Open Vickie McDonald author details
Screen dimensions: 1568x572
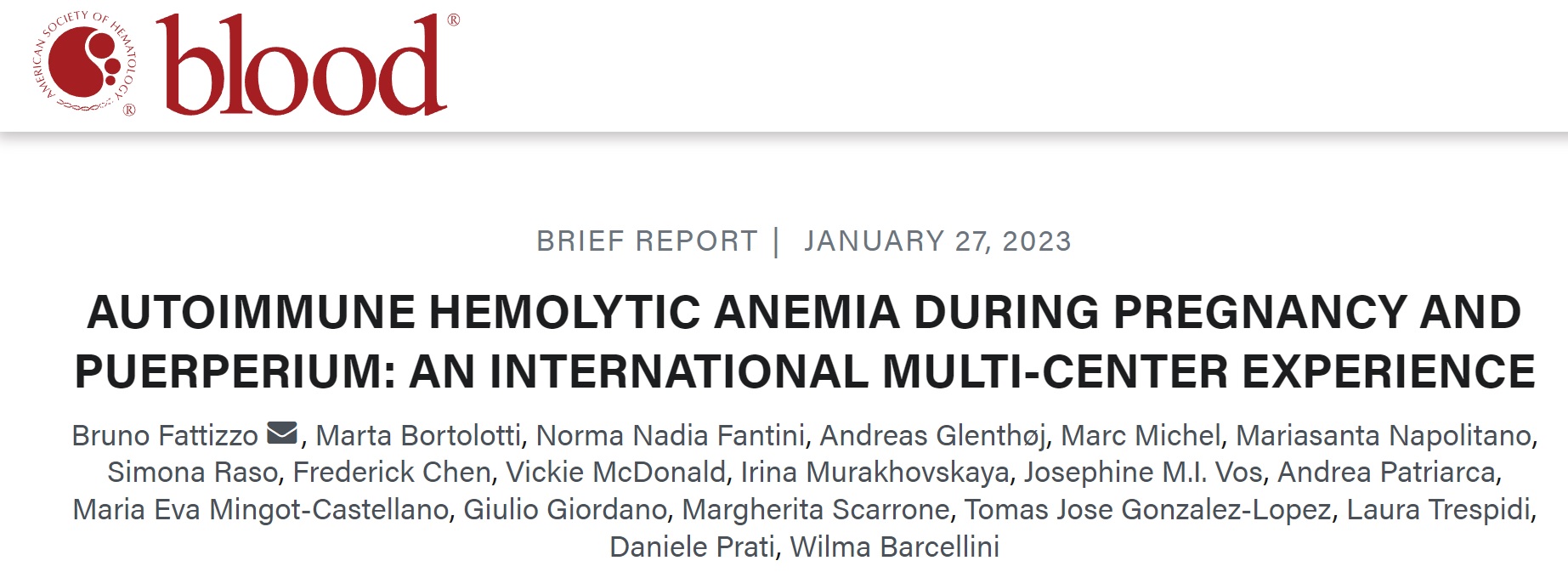point(616,473)
